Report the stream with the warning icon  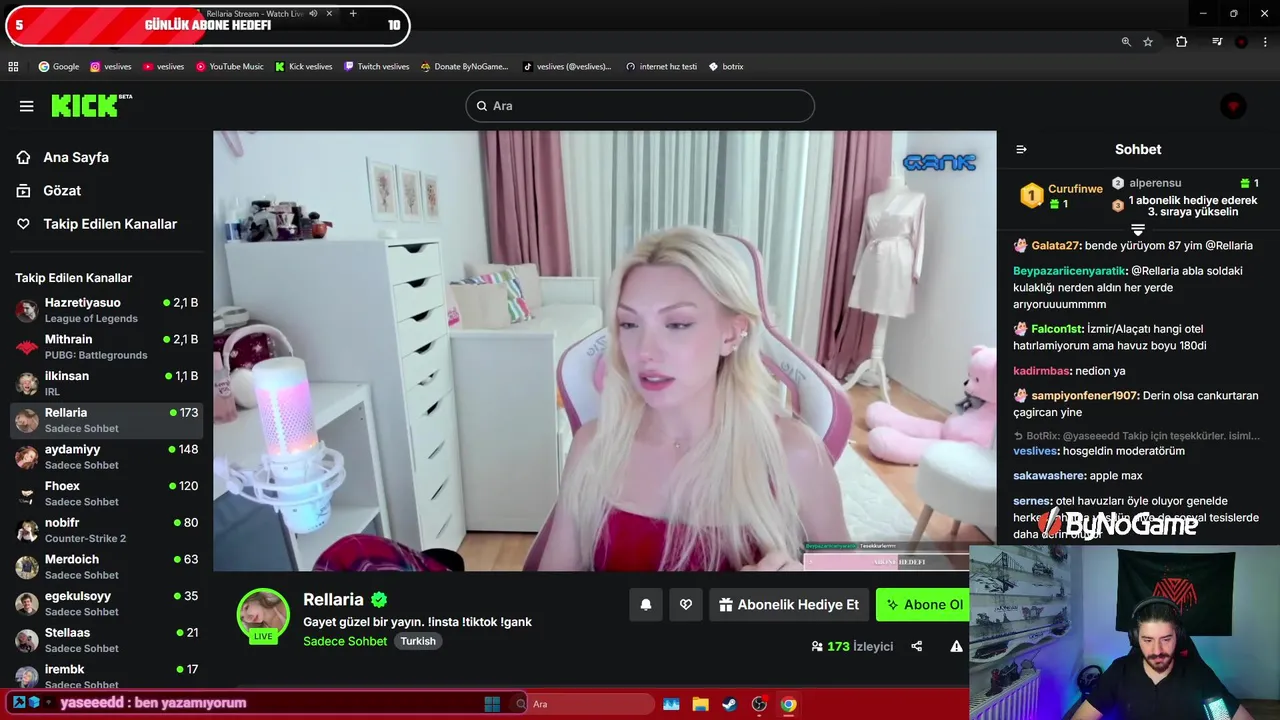(956, 646)
